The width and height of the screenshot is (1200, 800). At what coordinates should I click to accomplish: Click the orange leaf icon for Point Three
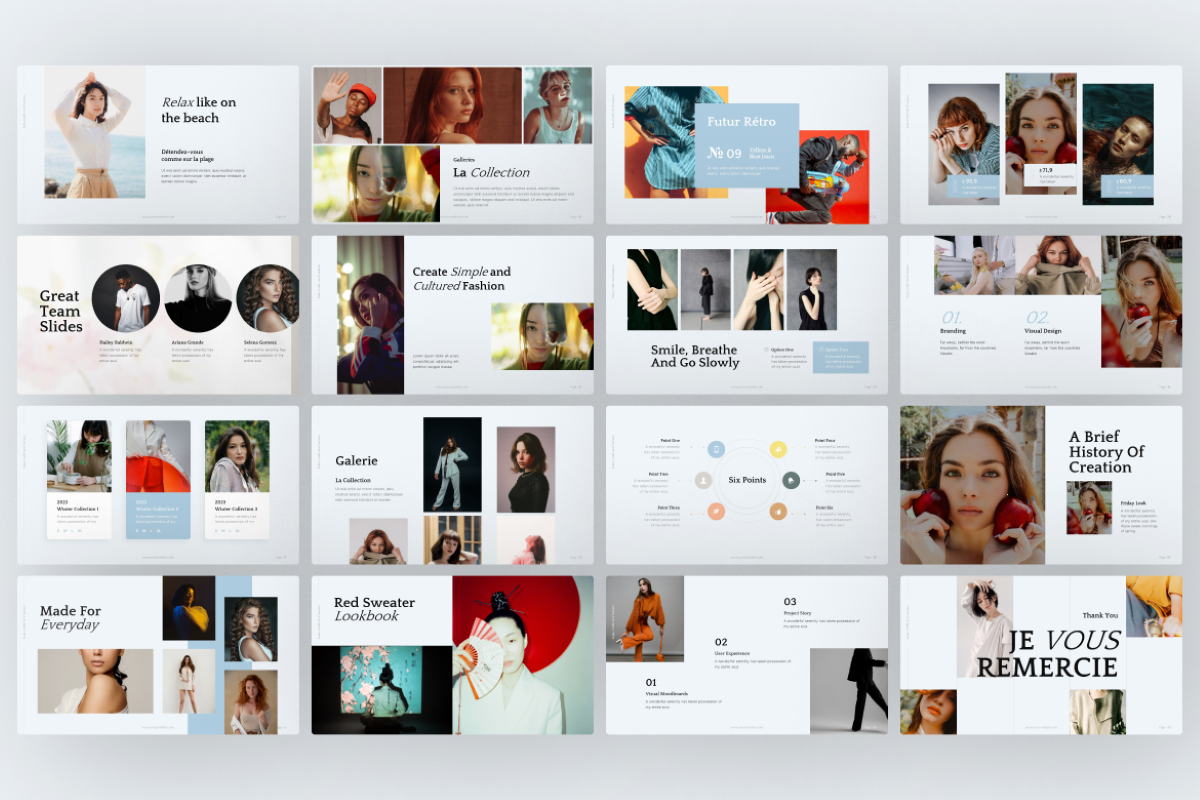point(716,512)
